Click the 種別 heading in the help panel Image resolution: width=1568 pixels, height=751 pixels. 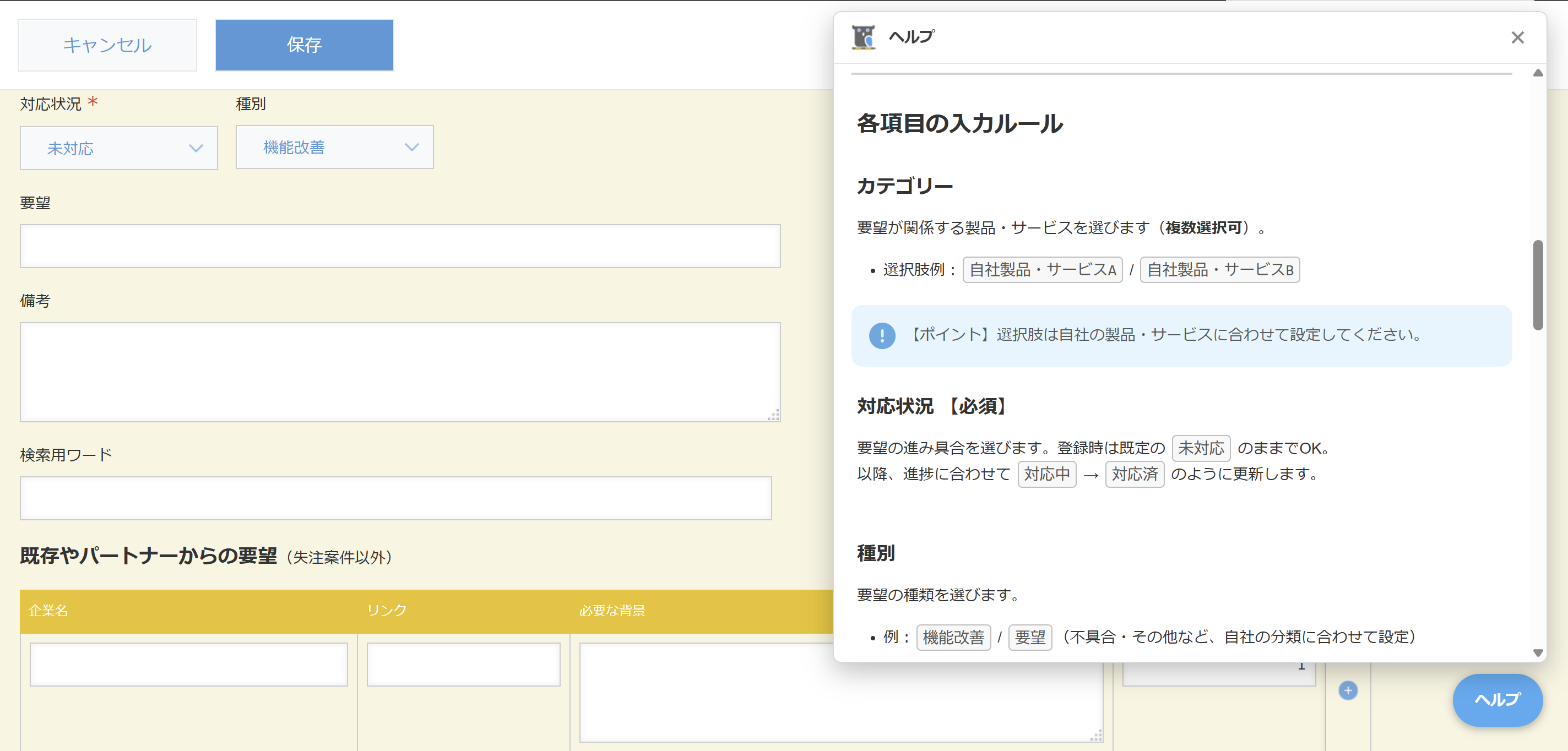tap(876, 553)
